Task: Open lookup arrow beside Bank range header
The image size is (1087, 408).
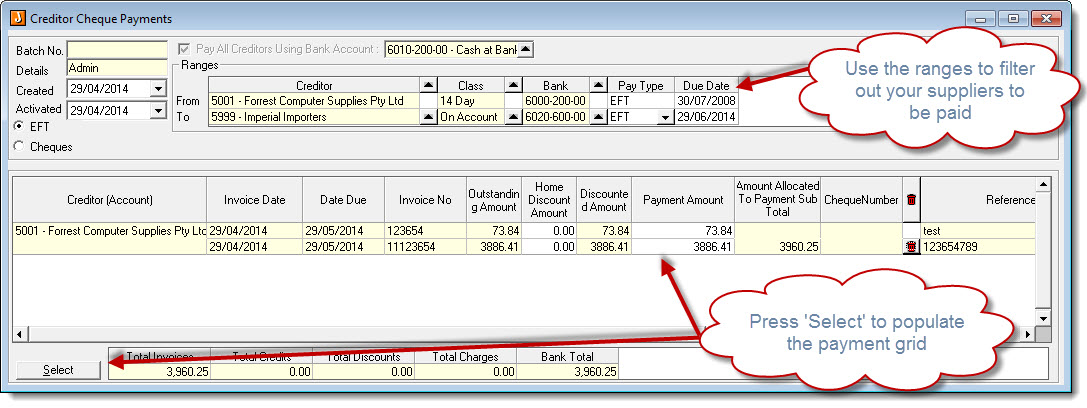Action: [598, 86]
